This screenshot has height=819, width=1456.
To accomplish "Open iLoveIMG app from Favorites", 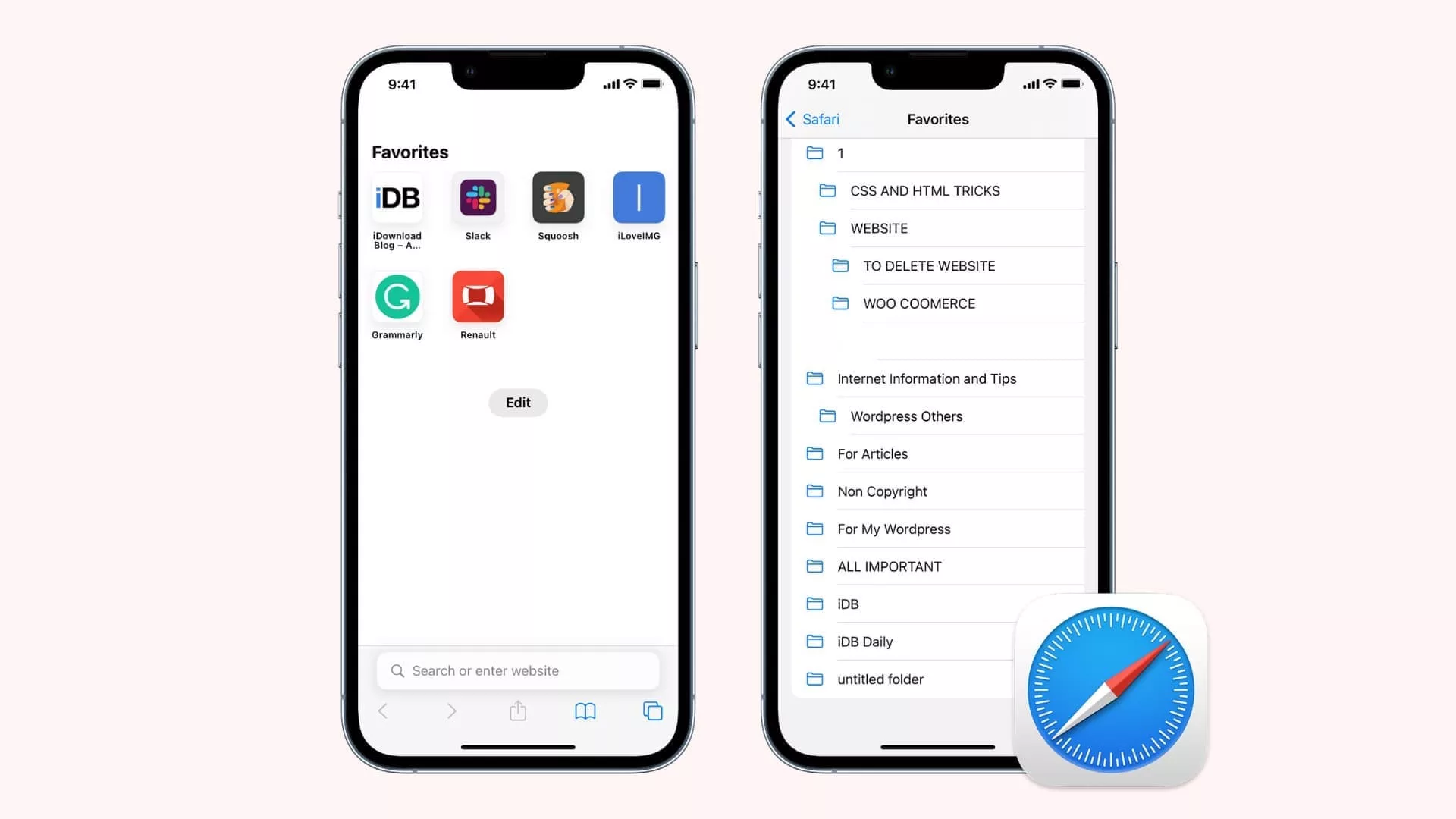I will point(637,197).
